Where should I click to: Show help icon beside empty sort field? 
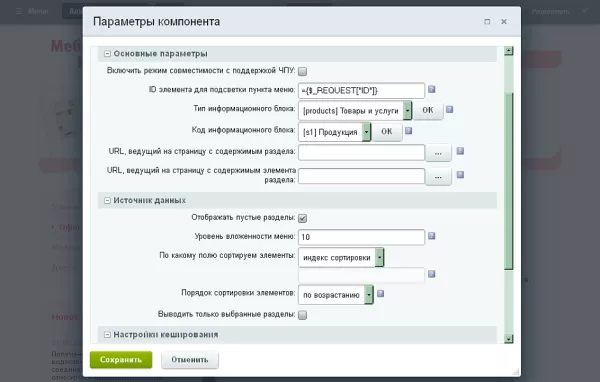[432, 274]
